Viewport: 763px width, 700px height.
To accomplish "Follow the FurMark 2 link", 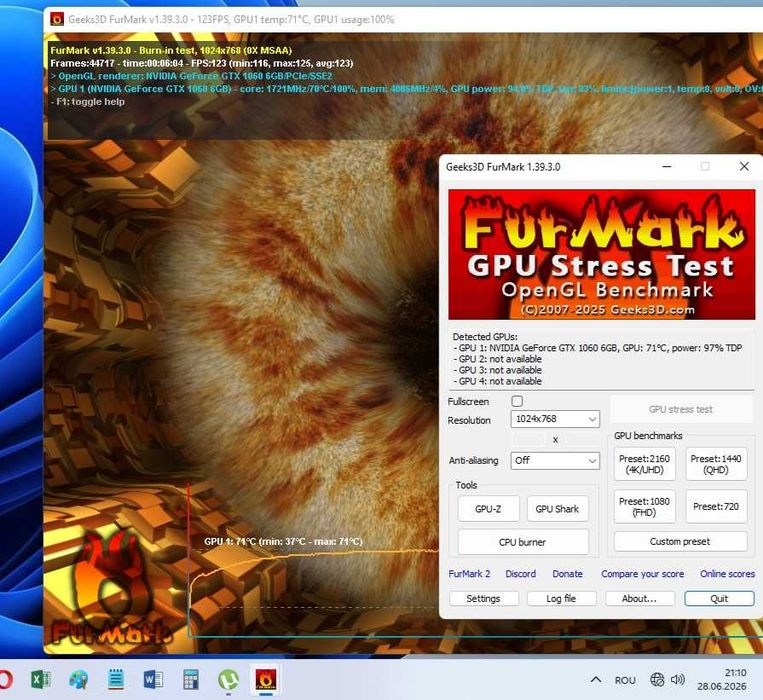I will 469,574.
